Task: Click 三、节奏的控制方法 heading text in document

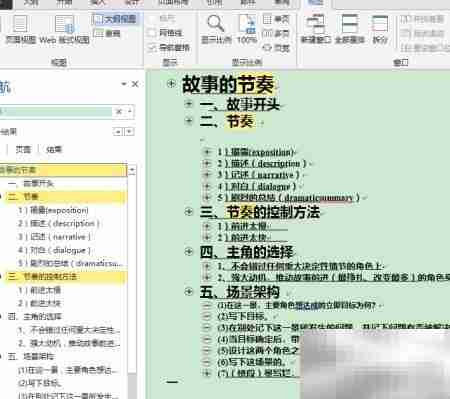Action: click(x=260, y=212)
